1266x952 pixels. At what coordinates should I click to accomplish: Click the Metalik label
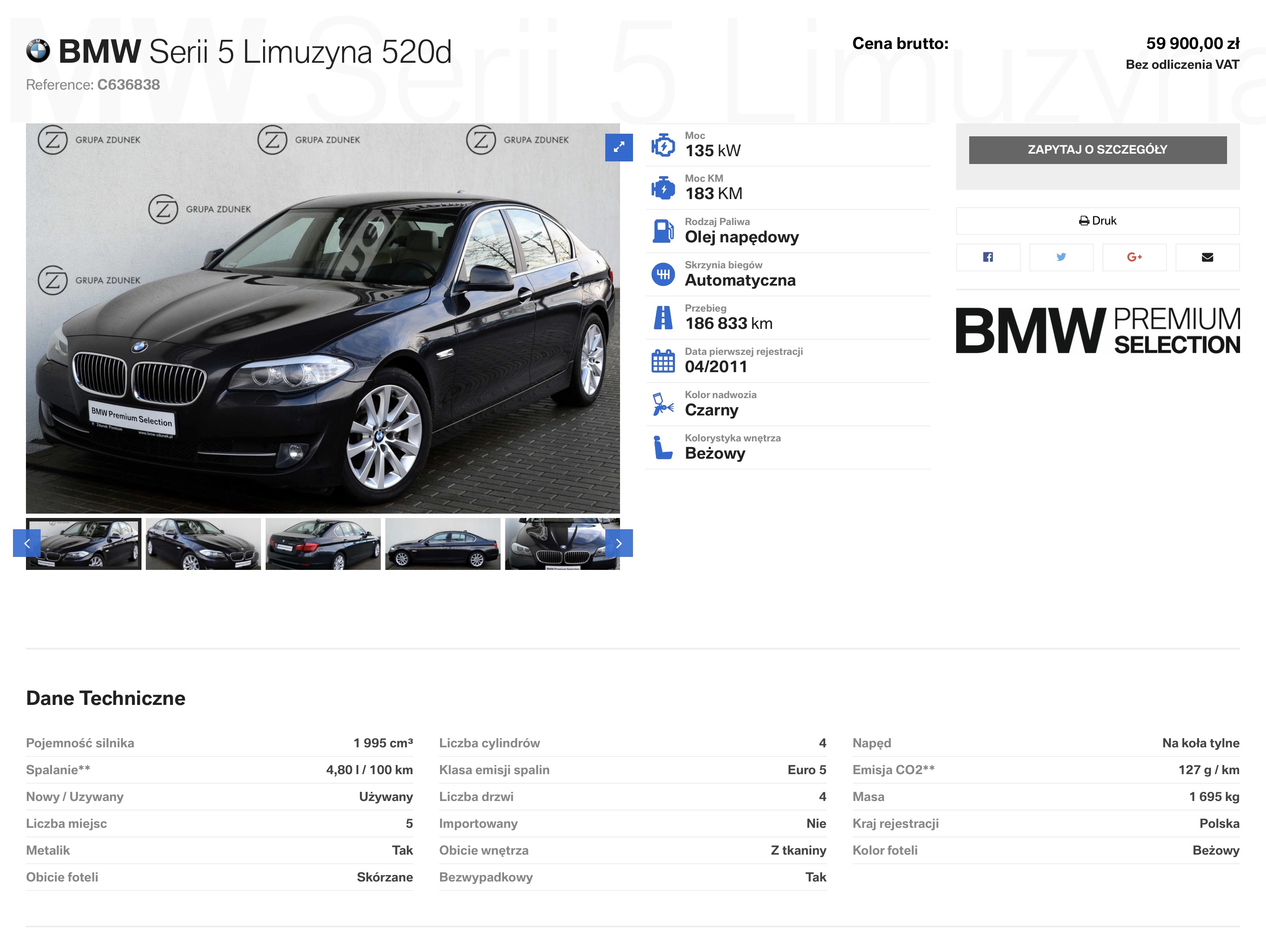tap(48, 851)
